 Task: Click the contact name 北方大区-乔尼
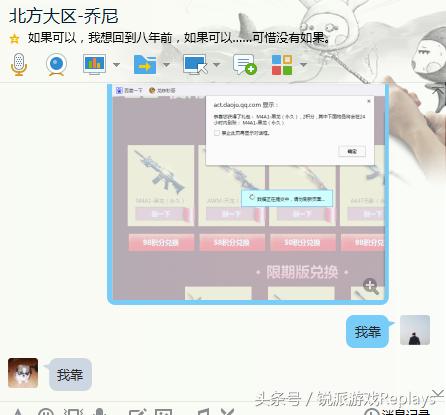(x=63, y=16)
